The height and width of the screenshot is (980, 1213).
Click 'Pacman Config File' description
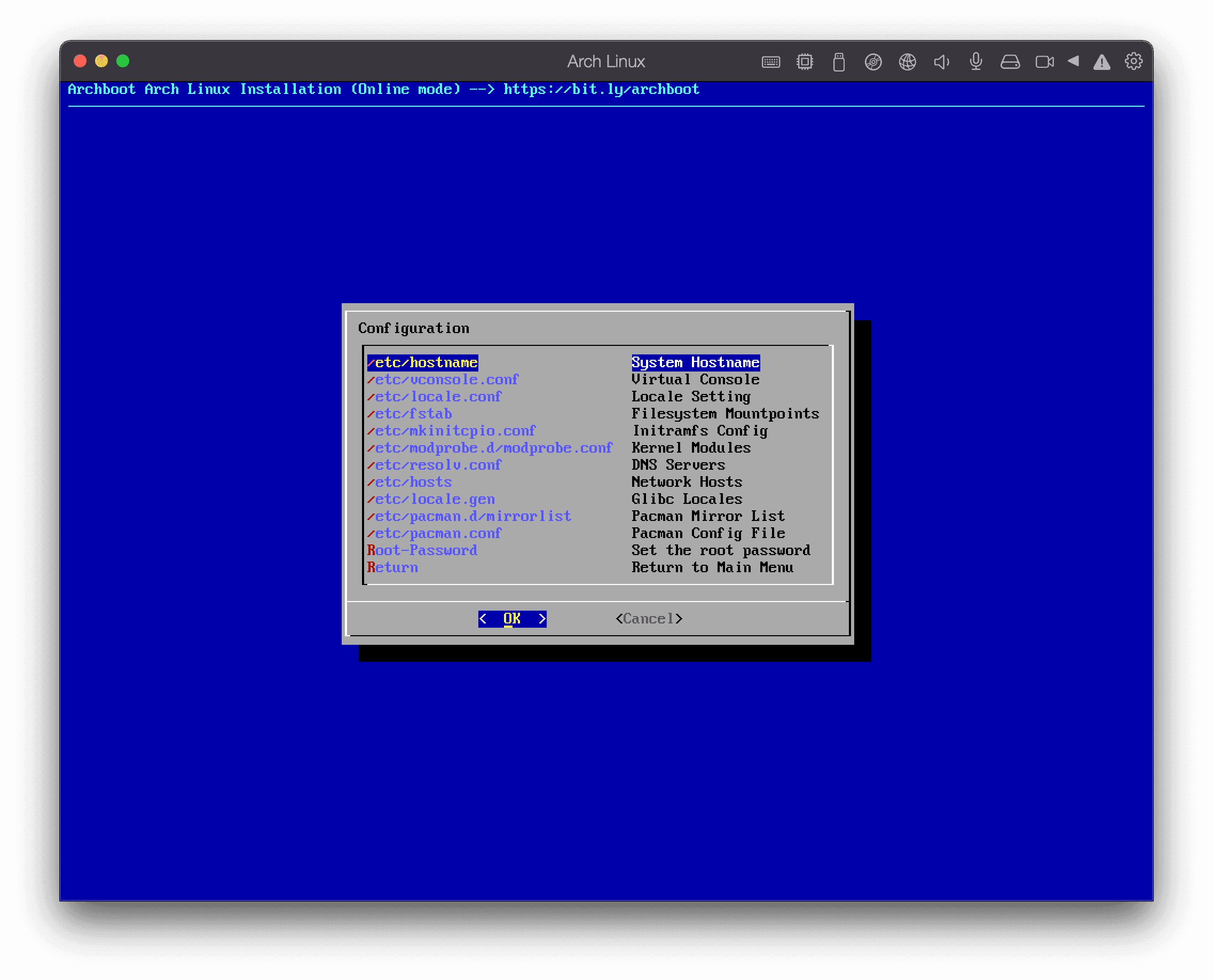tap(708, 533)
